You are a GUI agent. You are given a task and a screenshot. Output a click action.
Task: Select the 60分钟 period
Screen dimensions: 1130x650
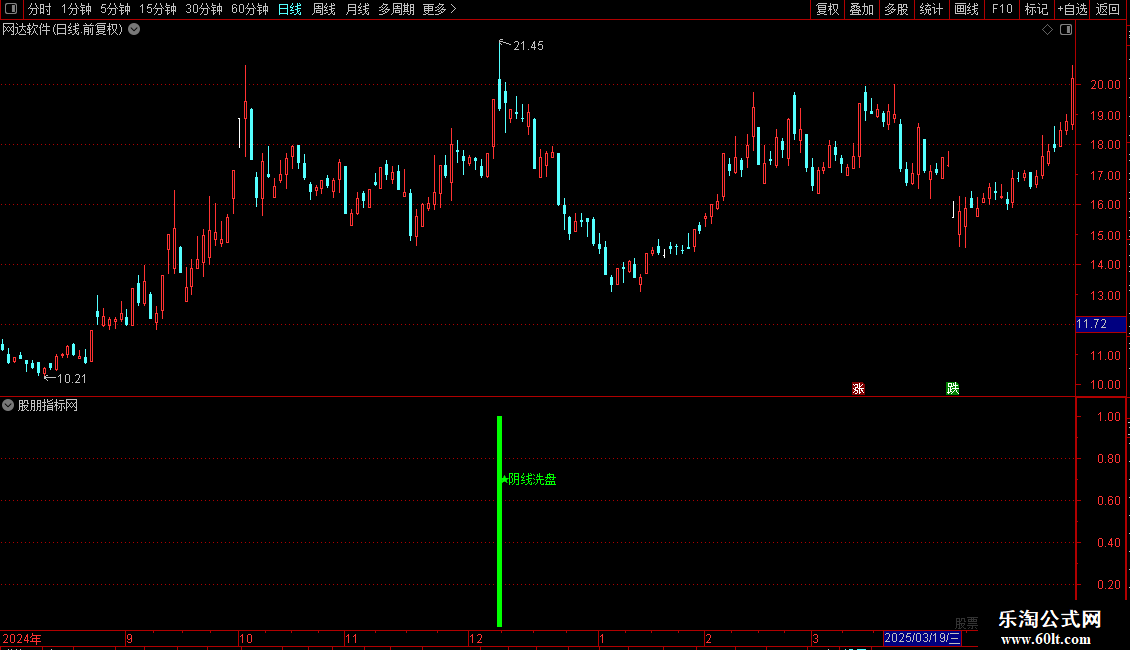pos(249,9)
